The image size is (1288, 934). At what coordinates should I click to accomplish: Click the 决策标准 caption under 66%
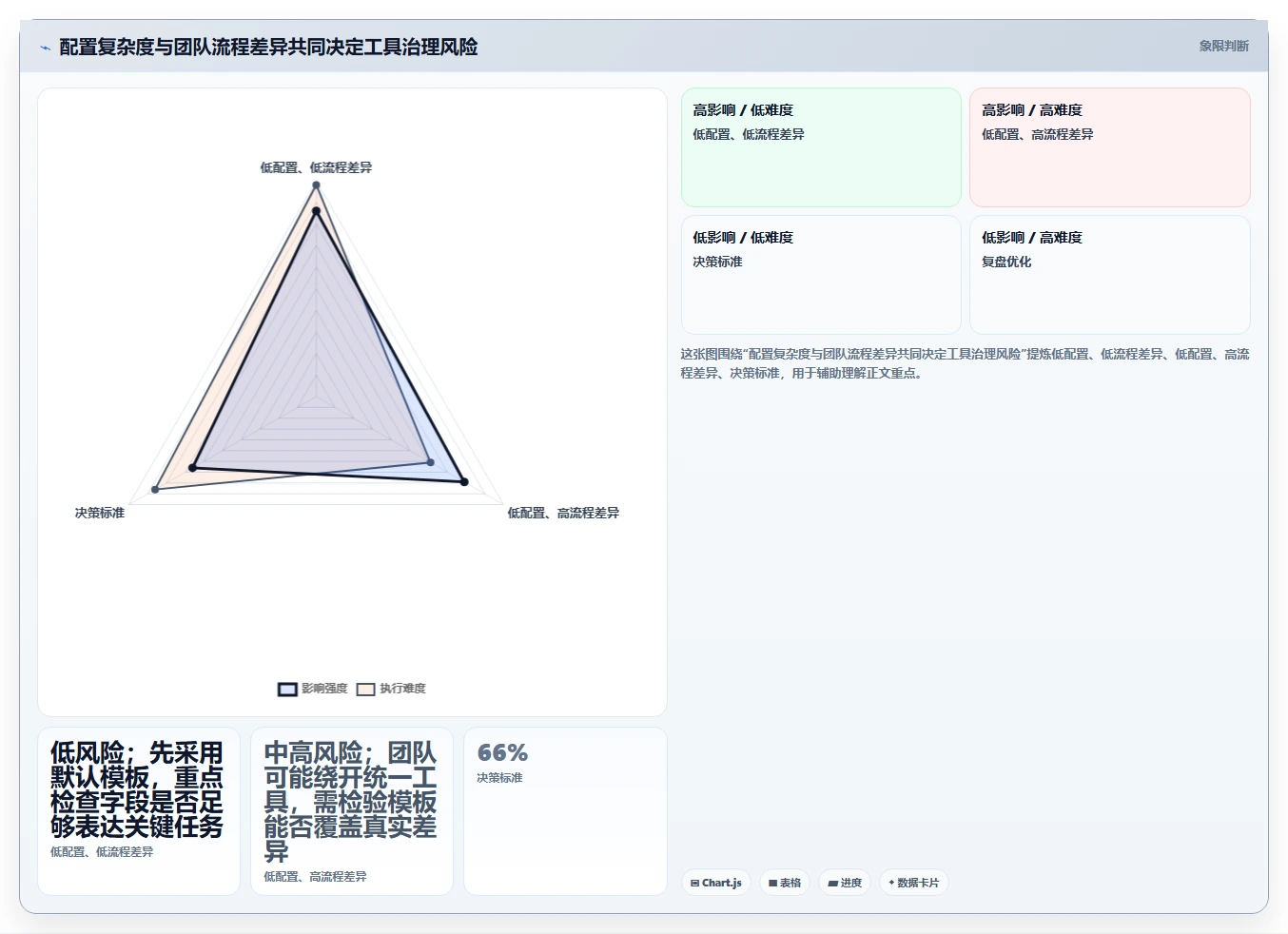(499, 778)
